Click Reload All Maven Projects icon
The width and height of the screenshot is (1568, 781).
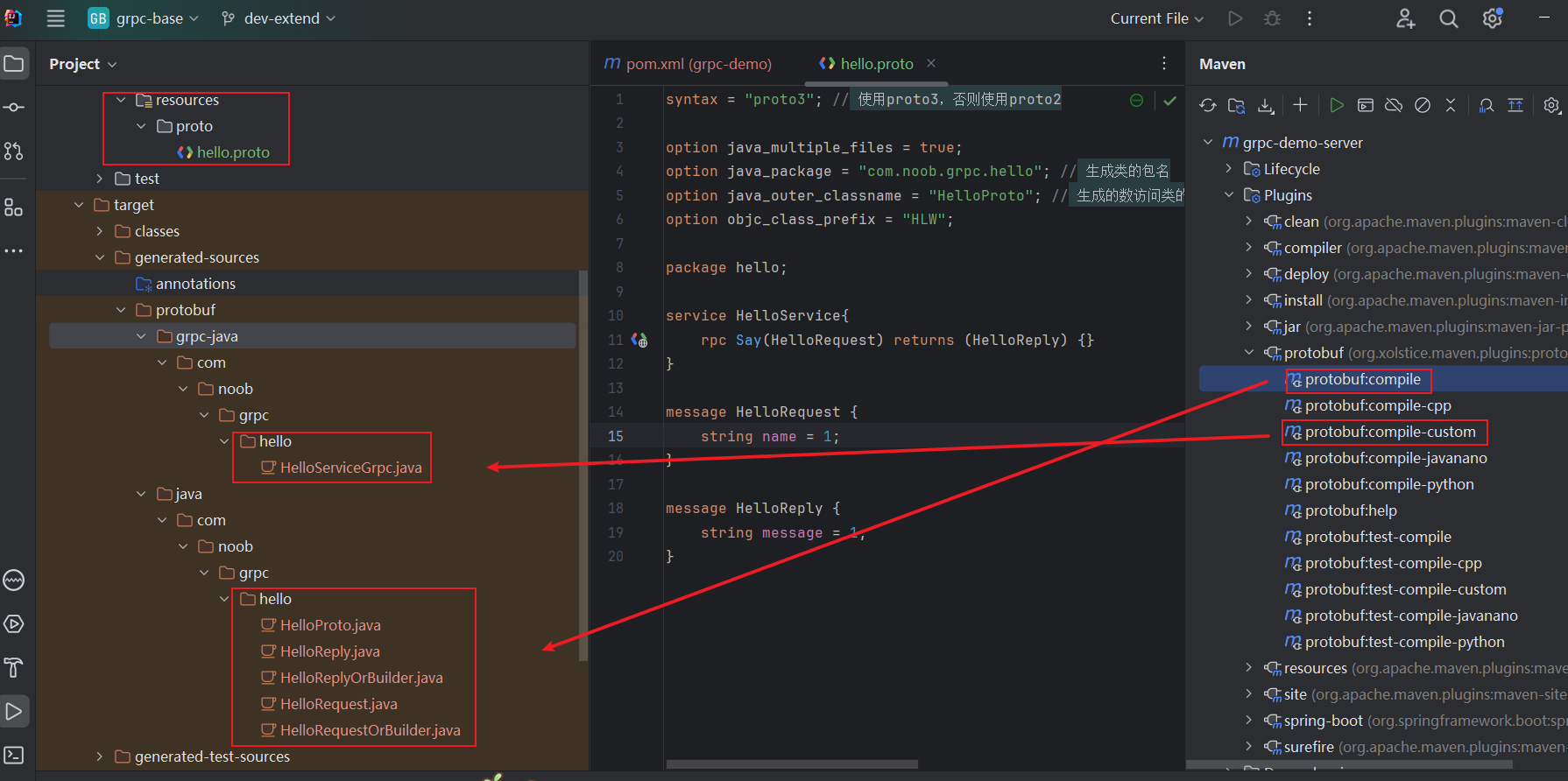pyautogui.click(x=1208, y=106)
